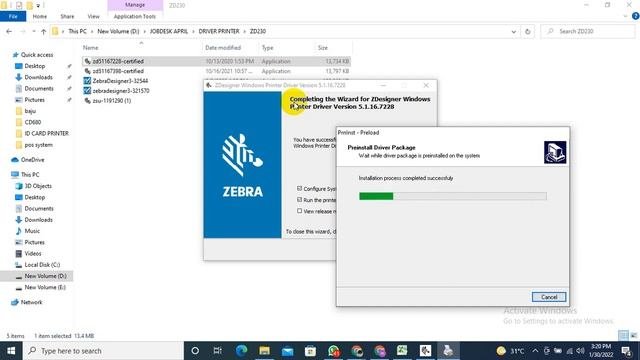Open 3D Objects under This PC
This screenshot has height=360, width=640.
[x=38, y=186]
